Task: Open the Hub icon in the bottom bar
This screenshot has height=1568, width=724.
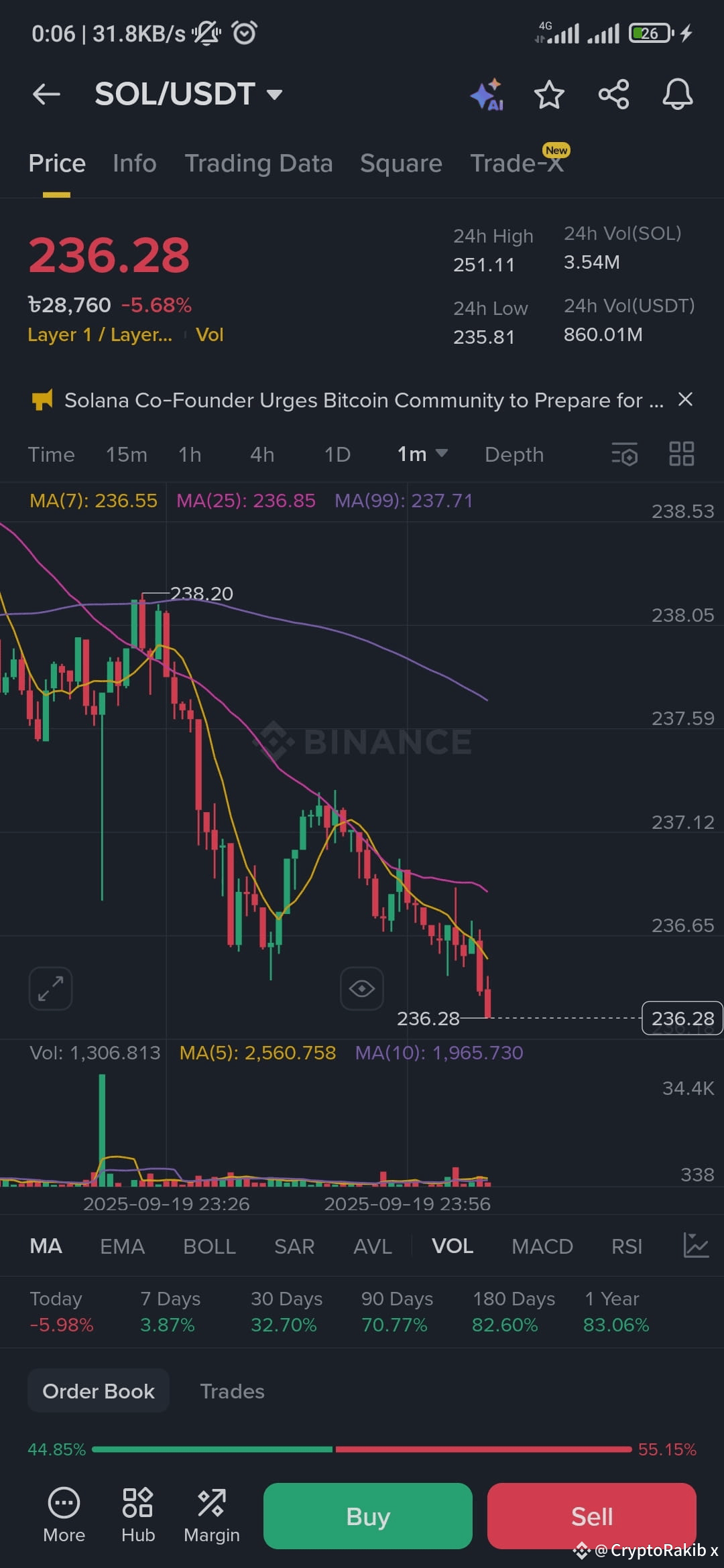Action: point(137,1516)
